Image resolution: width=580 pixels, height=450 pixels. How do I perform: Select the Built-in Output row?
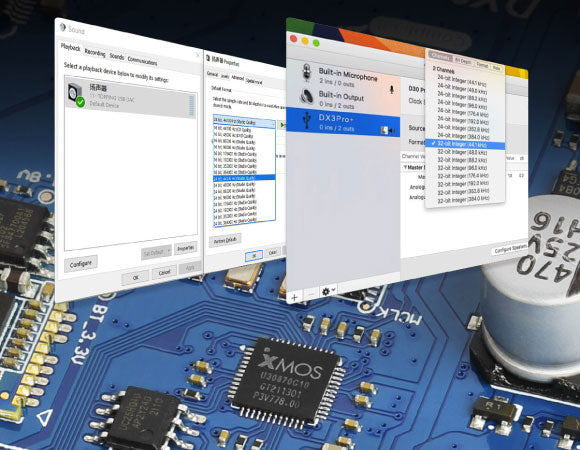(343, 98)
